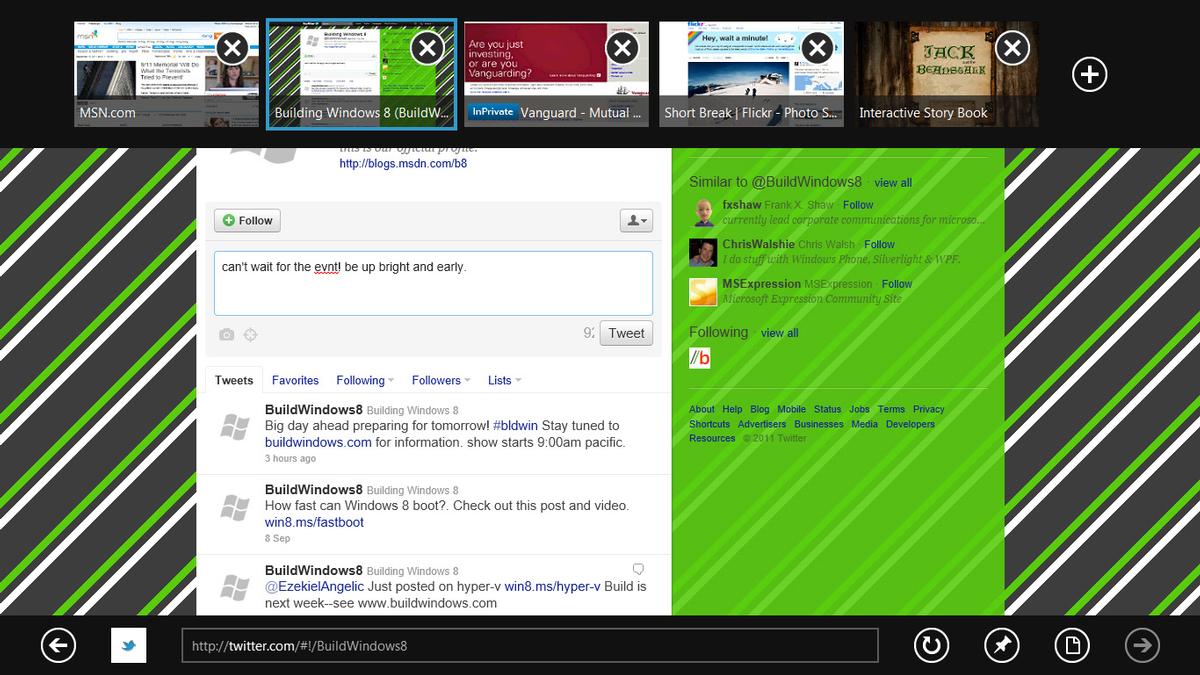Switch to Interactive Story Book tab
This screenshot has width=1200, height=675.
(946, 74)
